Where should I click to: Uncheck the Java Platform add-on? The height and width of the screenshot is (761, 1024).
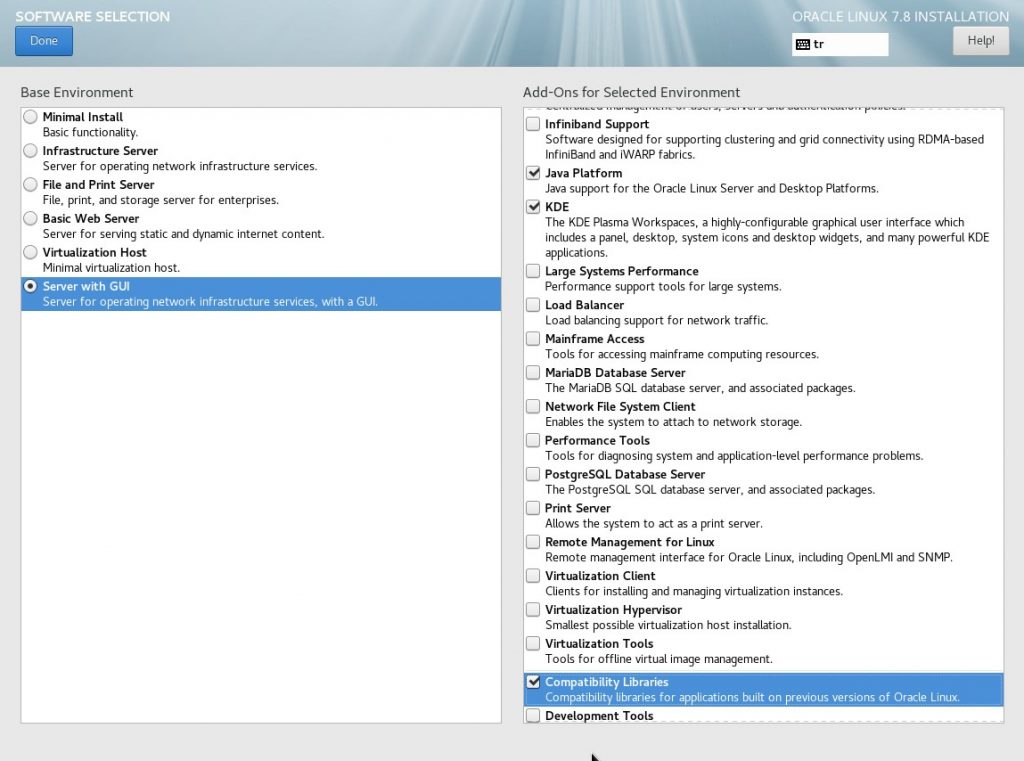[x=534, y=173]
